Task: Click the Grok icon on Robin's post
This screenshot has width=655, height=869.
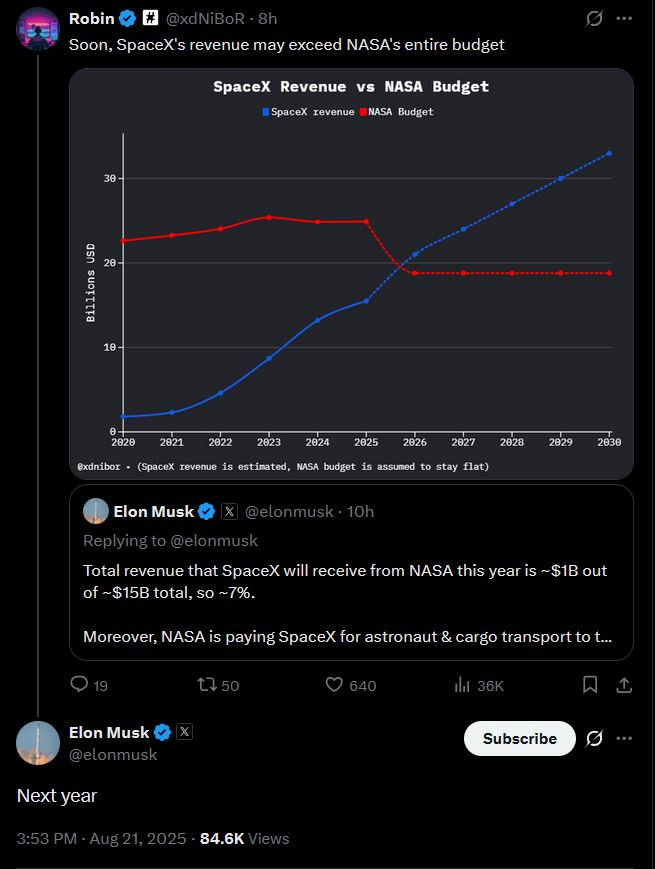Action: tap(593, 19)
